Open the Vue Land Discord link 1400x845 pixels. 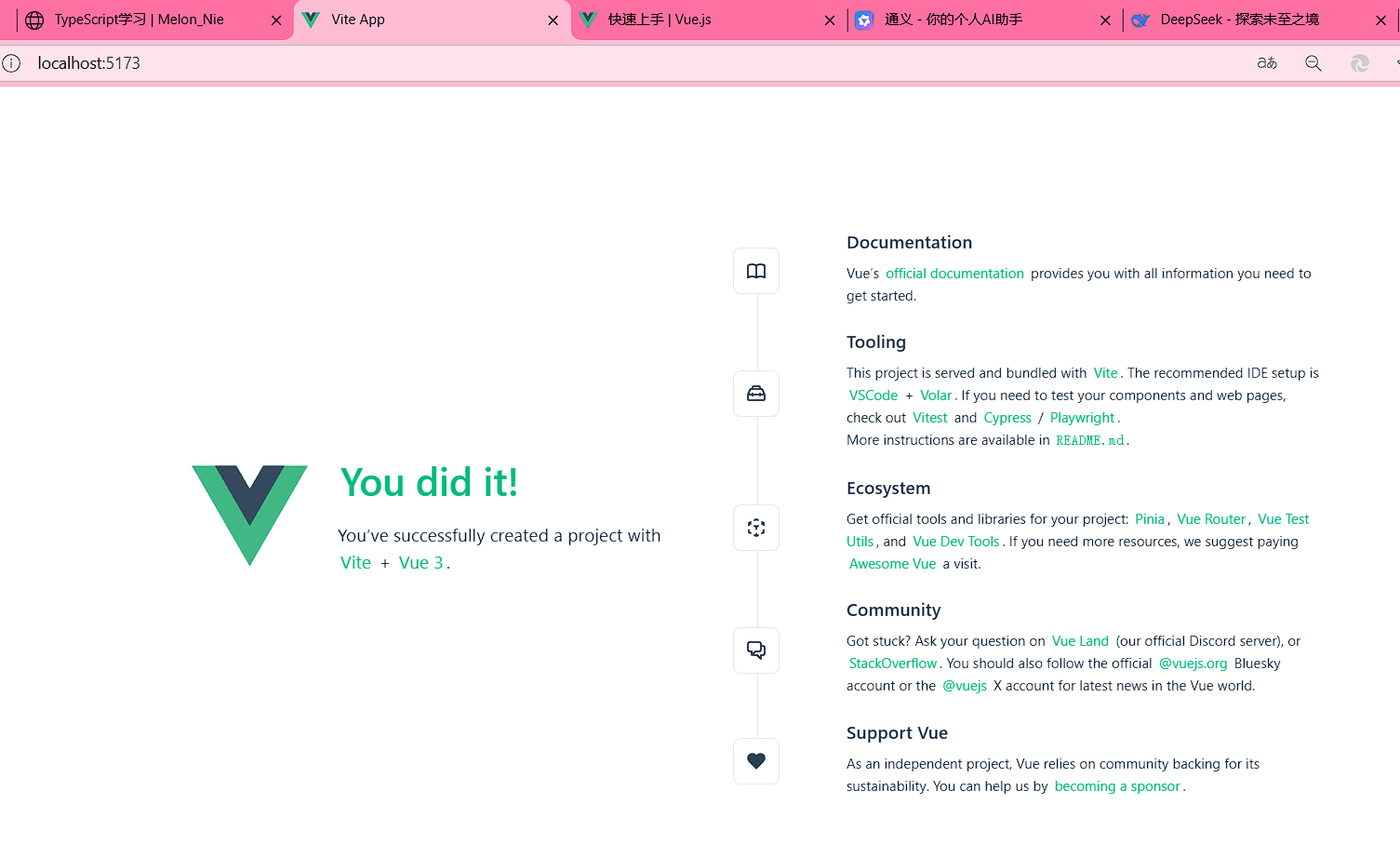(x=1080, y=641)
